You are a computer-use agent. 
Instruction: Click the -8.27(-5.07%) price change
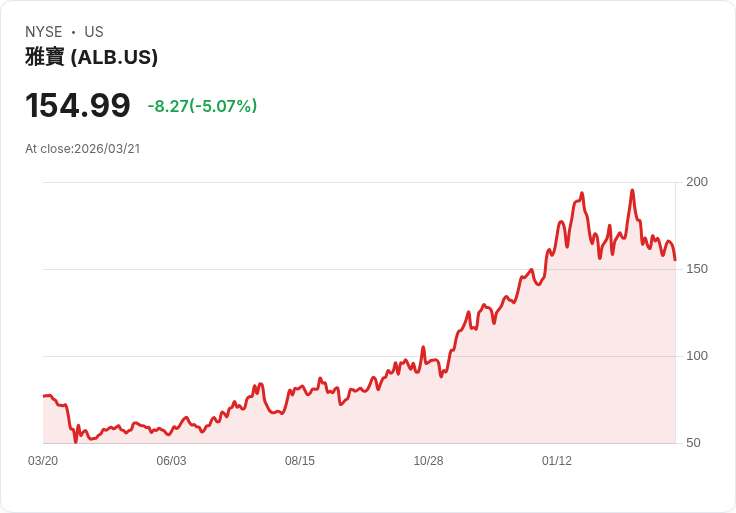(x=202, y=106)
